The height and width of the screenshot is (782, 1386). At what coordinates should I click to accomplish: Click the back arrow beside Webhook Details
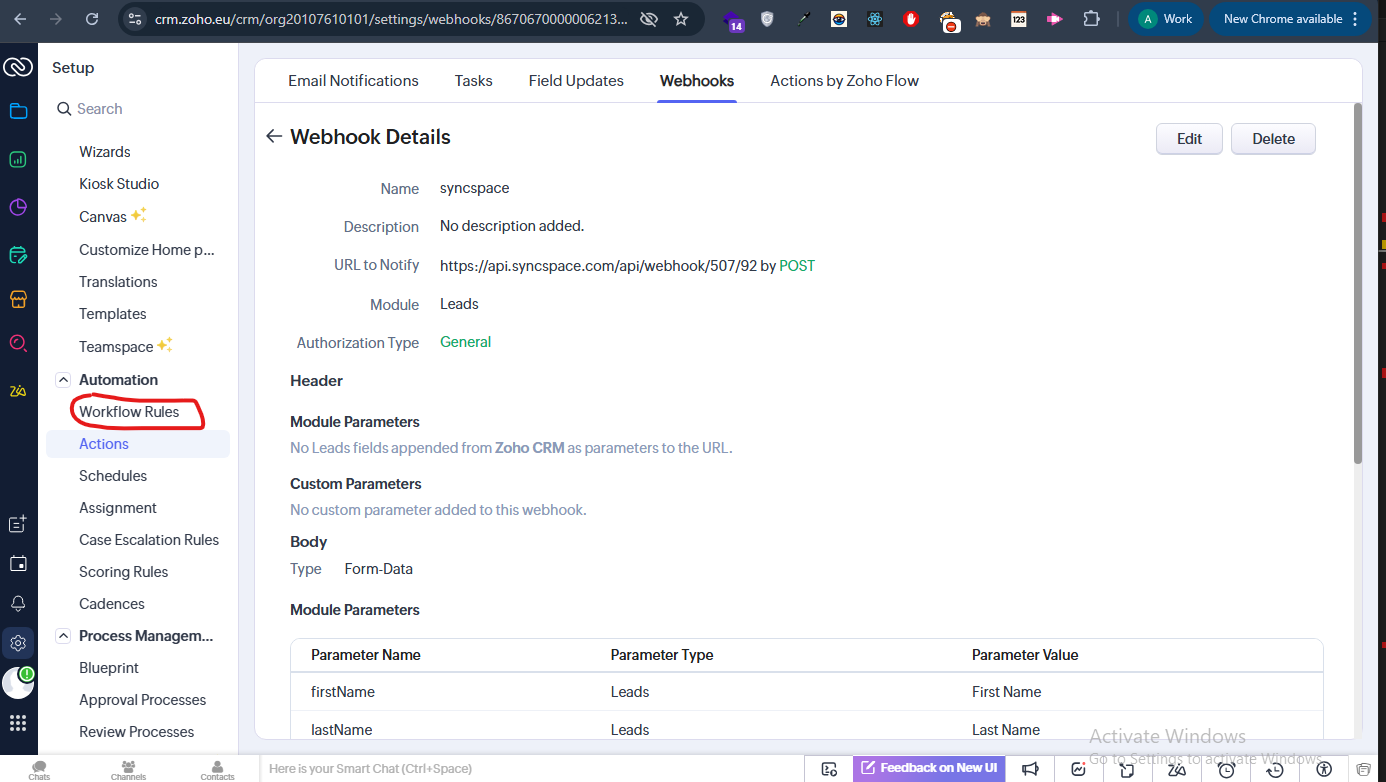[273, 137]
